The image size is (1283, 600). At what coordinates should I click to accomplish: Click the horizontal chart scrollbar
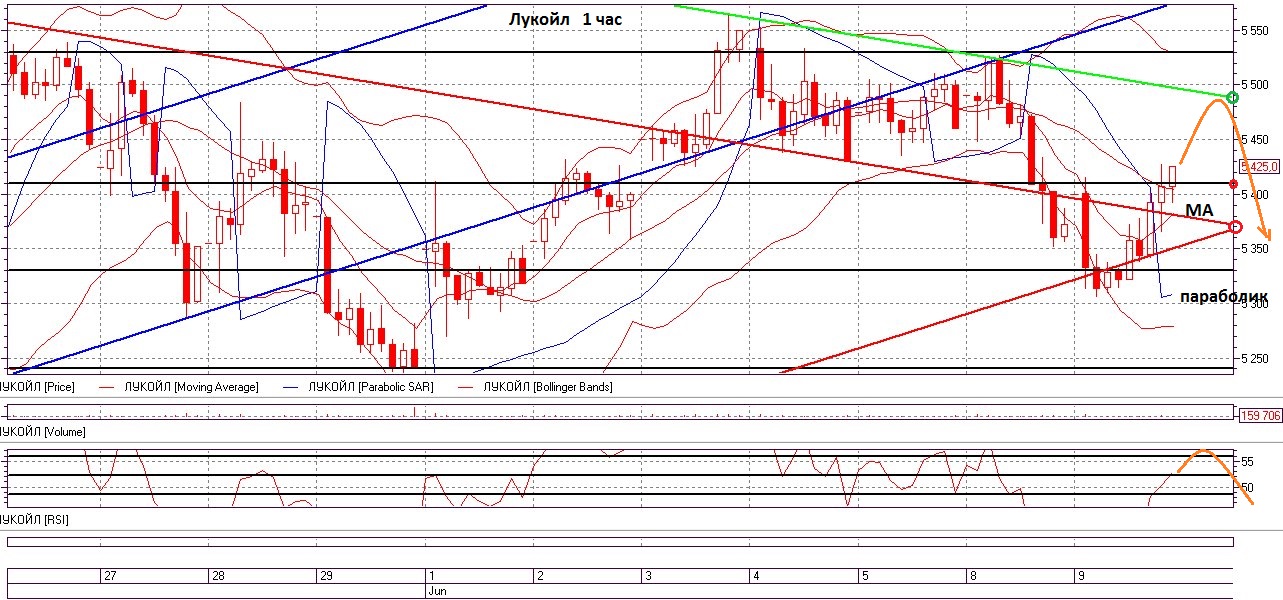click(621, 542)
